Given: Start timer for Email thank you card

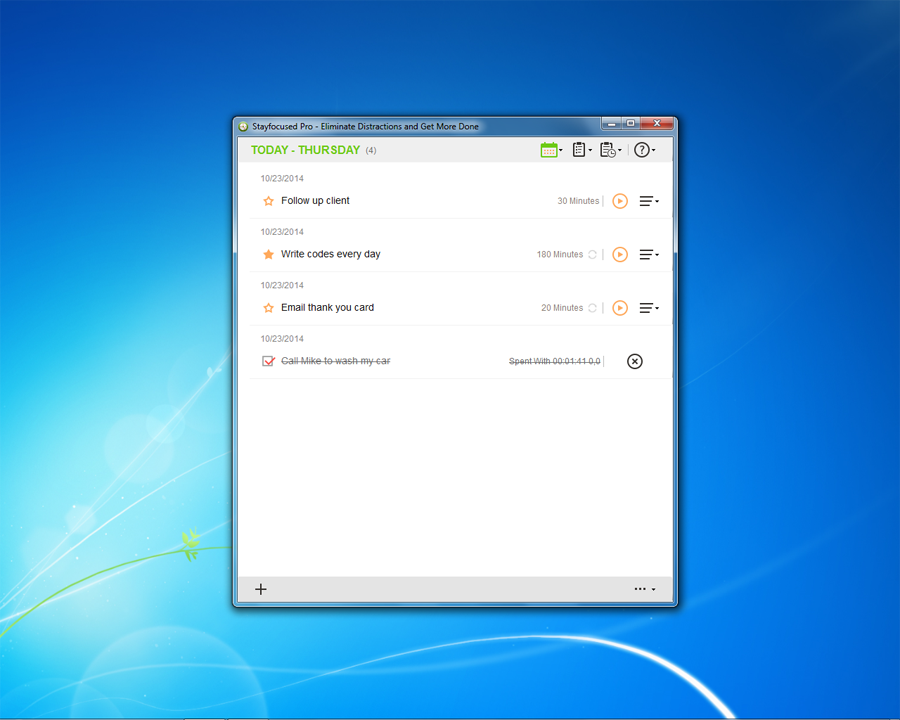Looking at the screenshot, I should 620,308.
